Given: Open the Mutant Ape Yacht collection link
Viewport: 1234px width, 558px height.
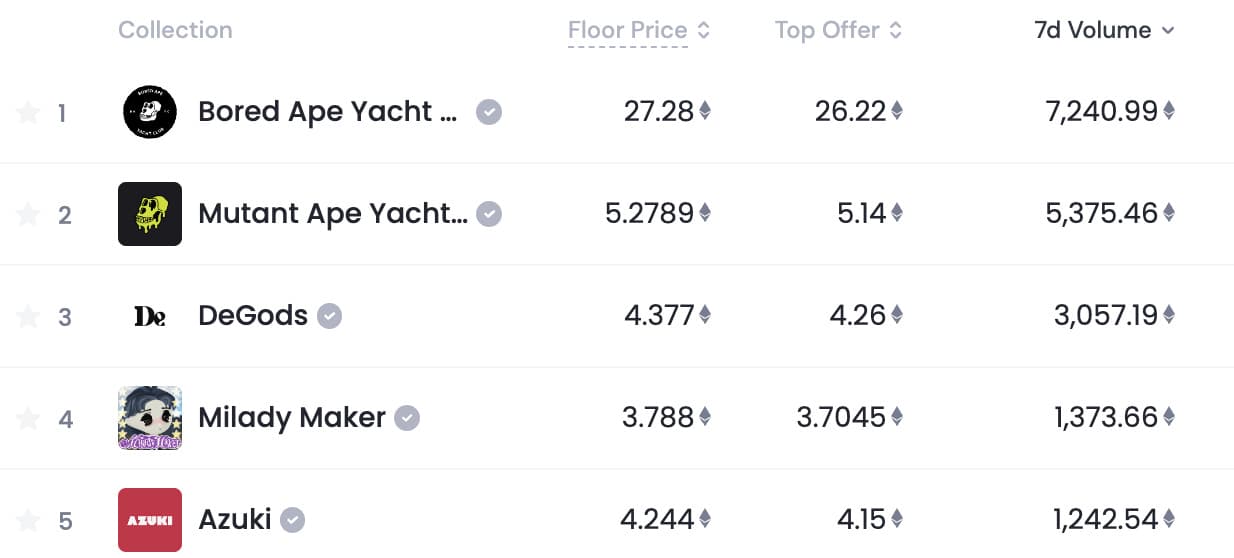Looking at the screenshot, I should pyautogui.click(x=333, y=214).
